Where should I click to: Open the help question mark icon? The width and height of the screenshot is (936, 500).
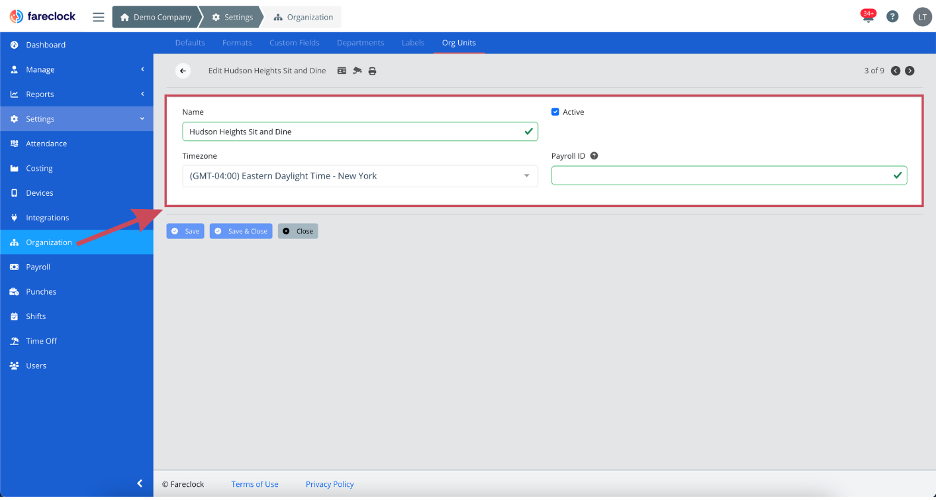(x=892, y=17)
